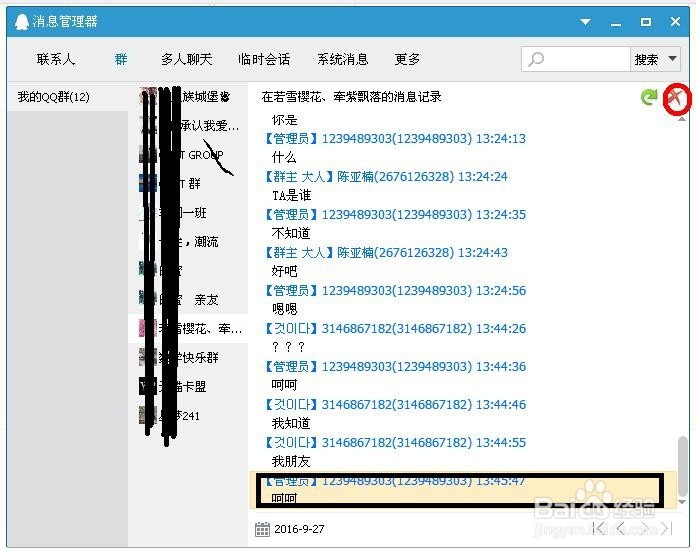
Task: Click message text 什么
Action: [284, 157]
